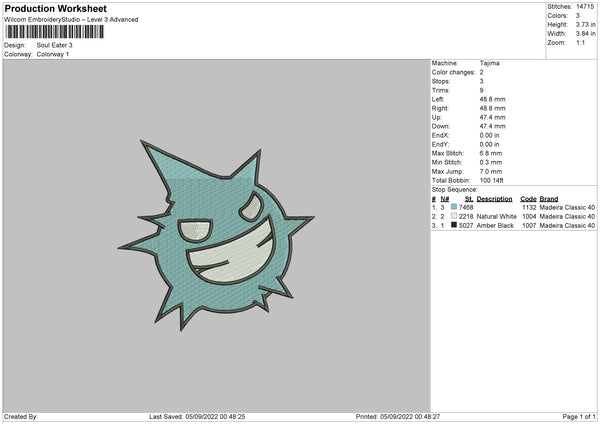Image resolution: width=600 pixels, height=424 pixels.
Task: Click 'Natural White' description in row 2
Action: [x=497, y=217]
